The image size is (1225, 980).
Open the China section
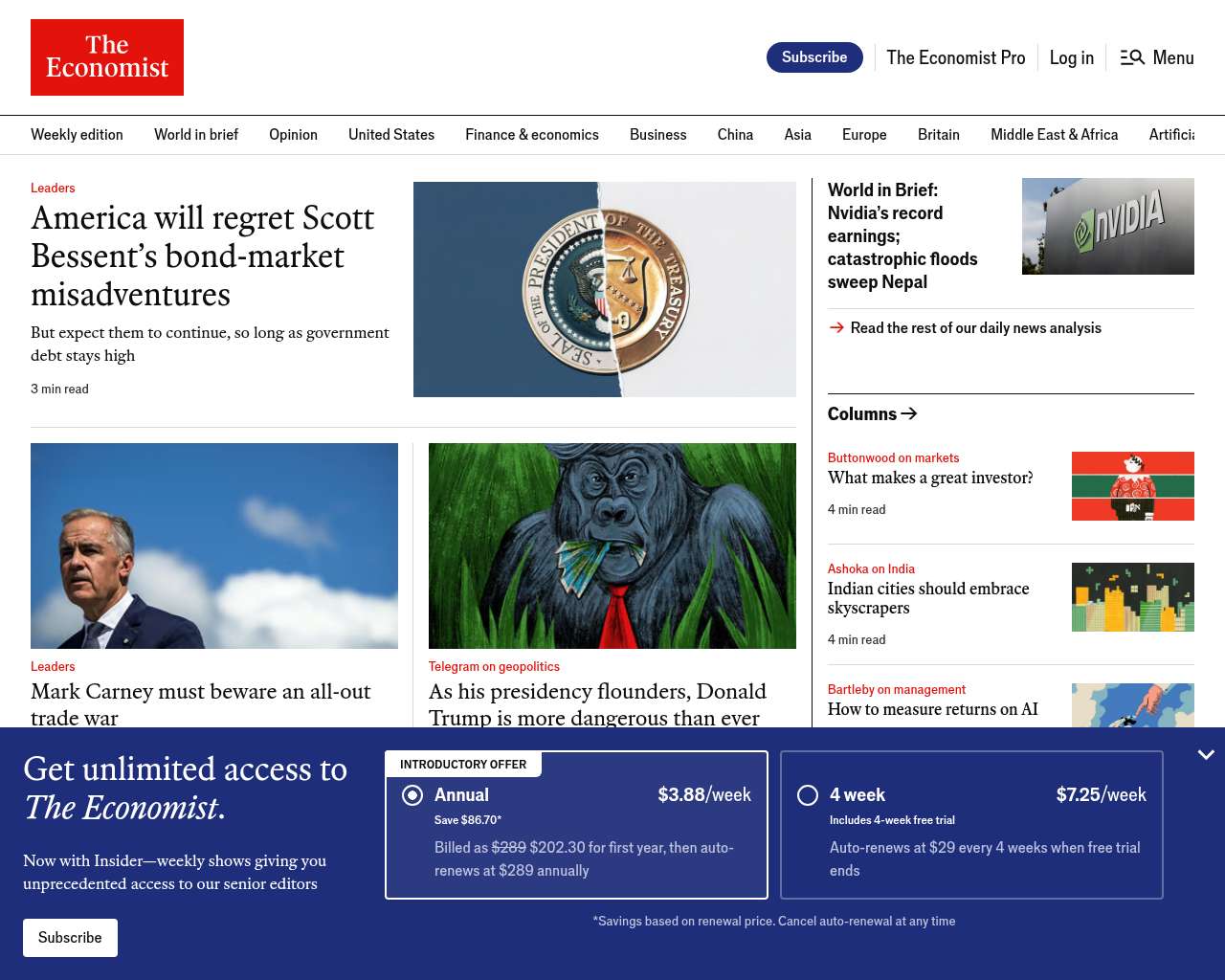735,135
